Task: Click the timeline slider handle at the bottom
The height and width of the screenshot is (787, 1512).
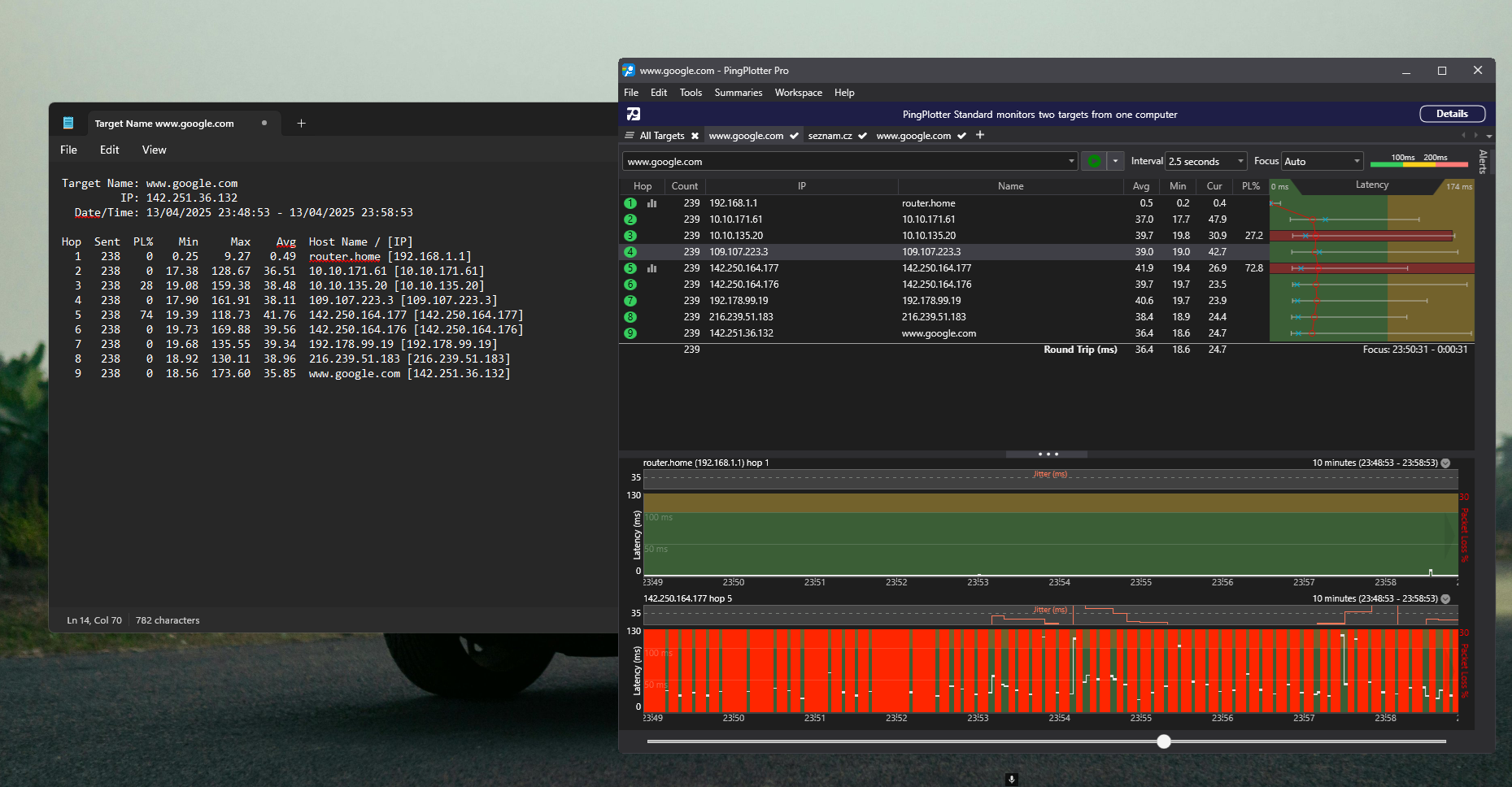Action: (1164, 741)
